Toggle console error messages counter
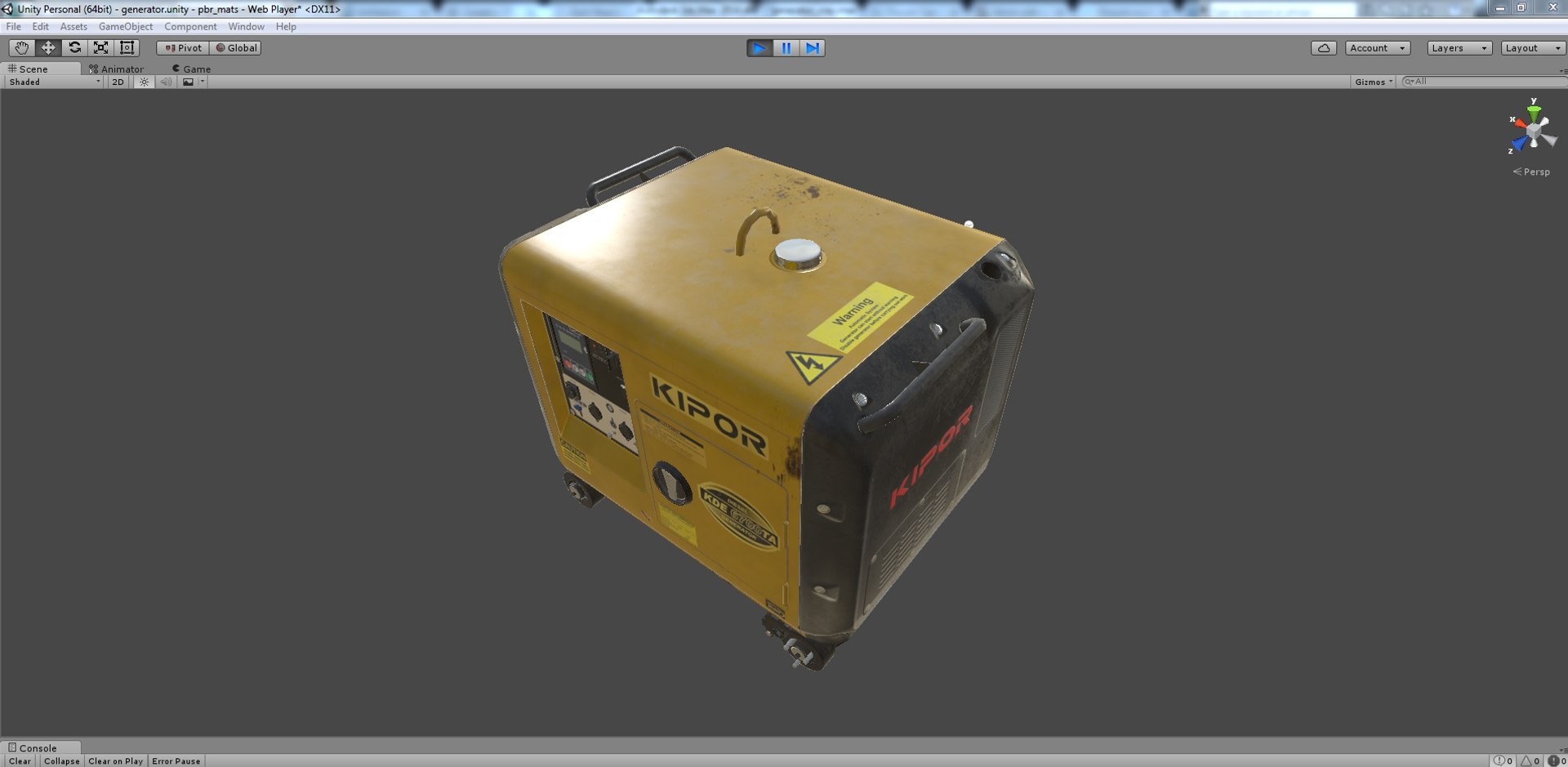Image resolution: width=1568 pixels, height=767 pixels. pyautogui.click(x=1557, y=761)
